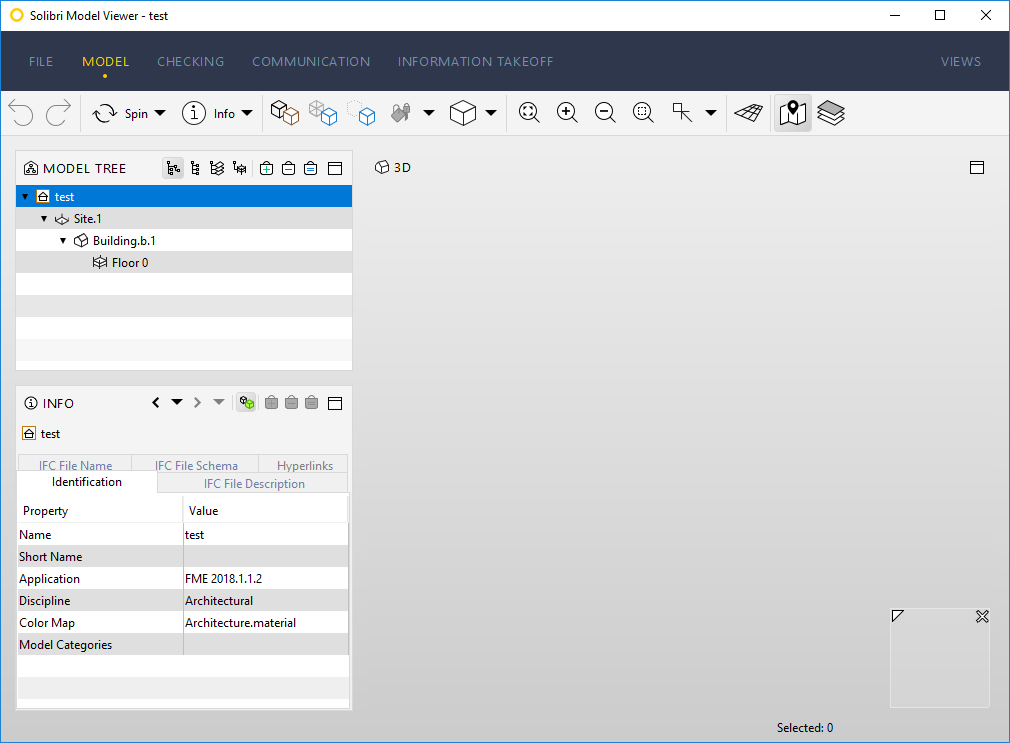
Task: Click the Architecture.material value cell
Action: tap(266, 623)
